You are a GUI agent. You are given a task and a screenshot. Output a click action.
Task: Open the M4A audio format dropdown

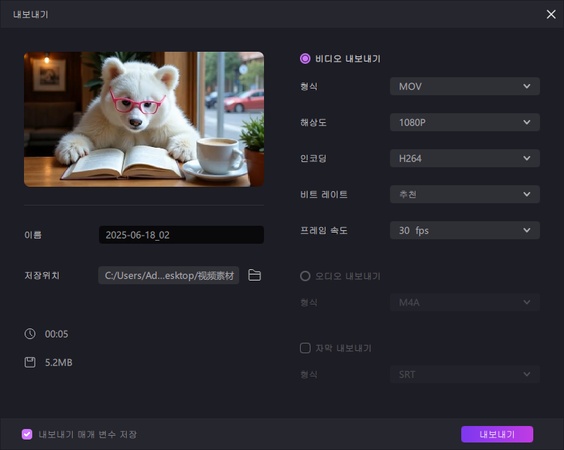(x=465, y=302)
